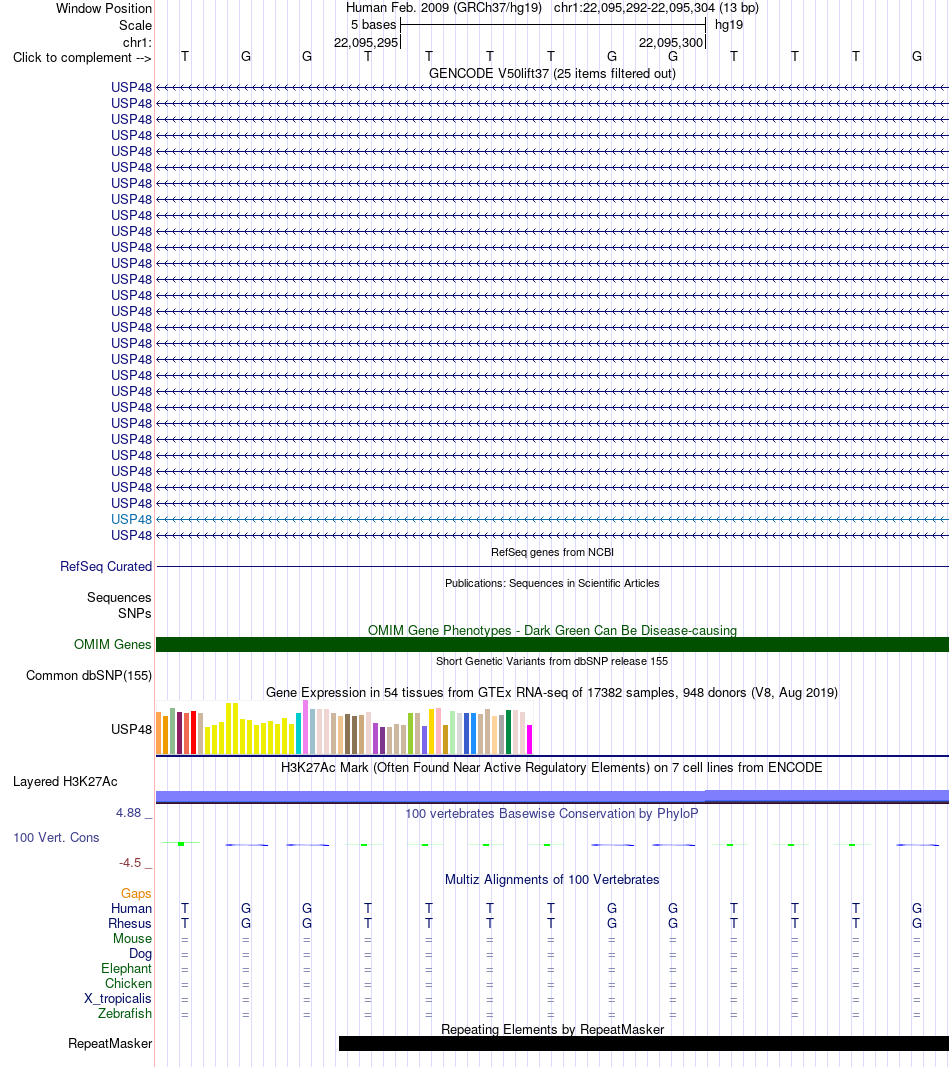Click the USP48 label beside the GTEx bars
Viewport: 950px width, 1067px height.
(x=131, y=729)
